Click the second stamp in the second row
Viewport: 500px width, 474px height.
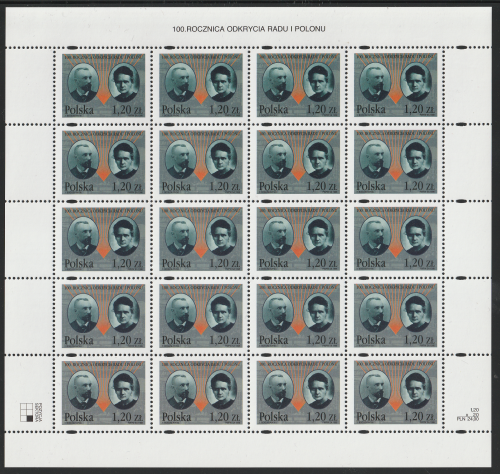point(201,162)
